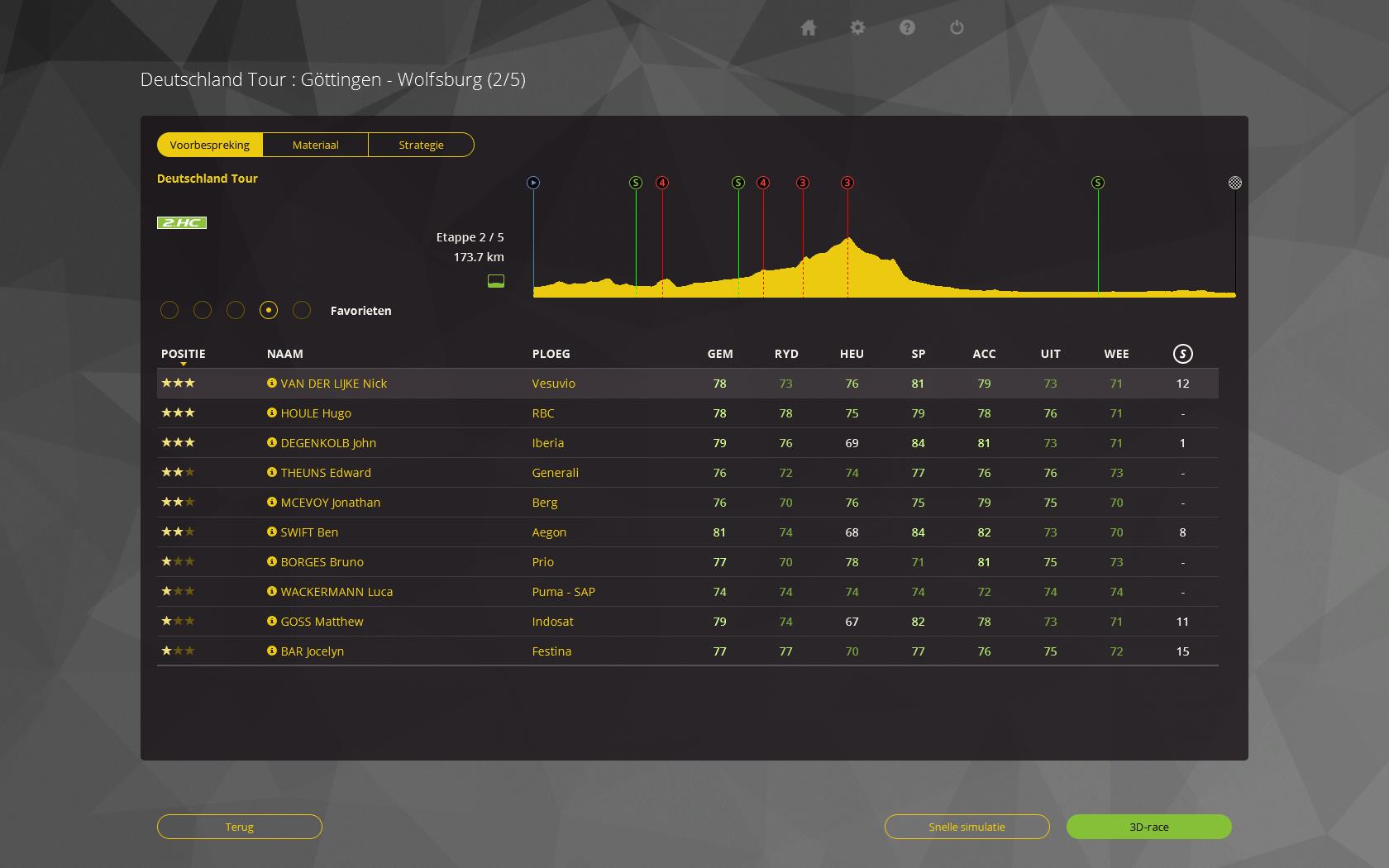
Task: Click the green stage type icon
Action: (496, 281)
